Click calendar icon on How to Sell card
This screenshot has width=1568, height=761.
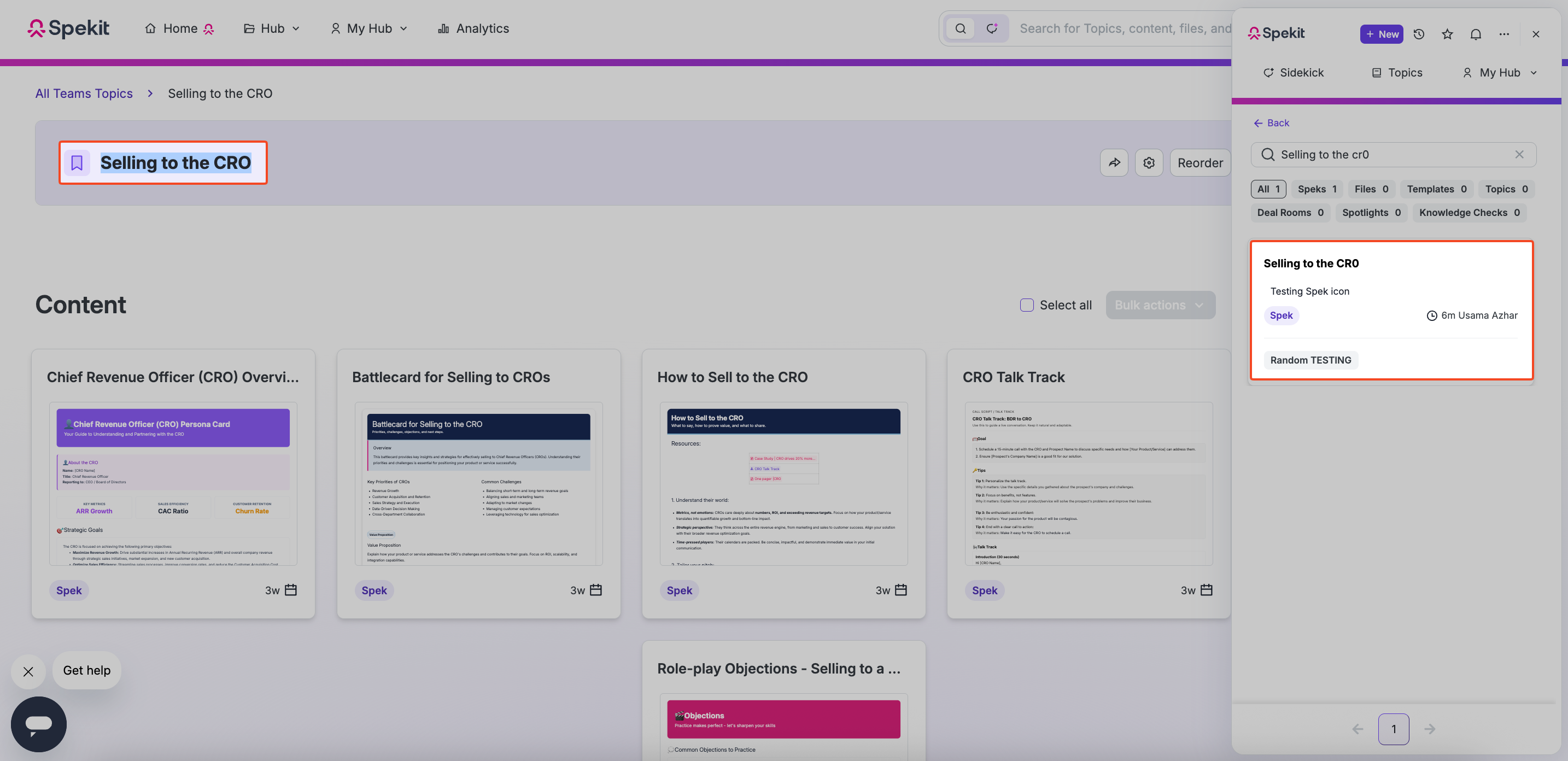901,590
